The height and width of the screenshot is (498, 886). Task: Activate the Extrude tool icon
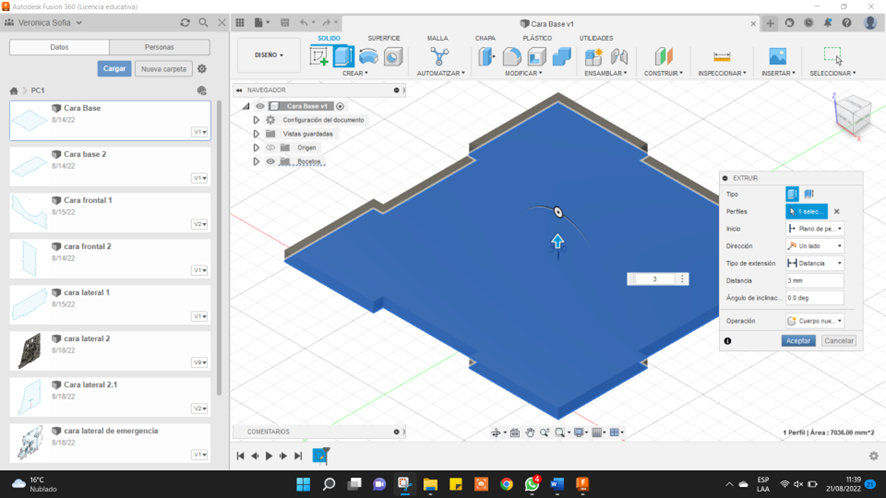pyautogui.click(x=344, y=57)
